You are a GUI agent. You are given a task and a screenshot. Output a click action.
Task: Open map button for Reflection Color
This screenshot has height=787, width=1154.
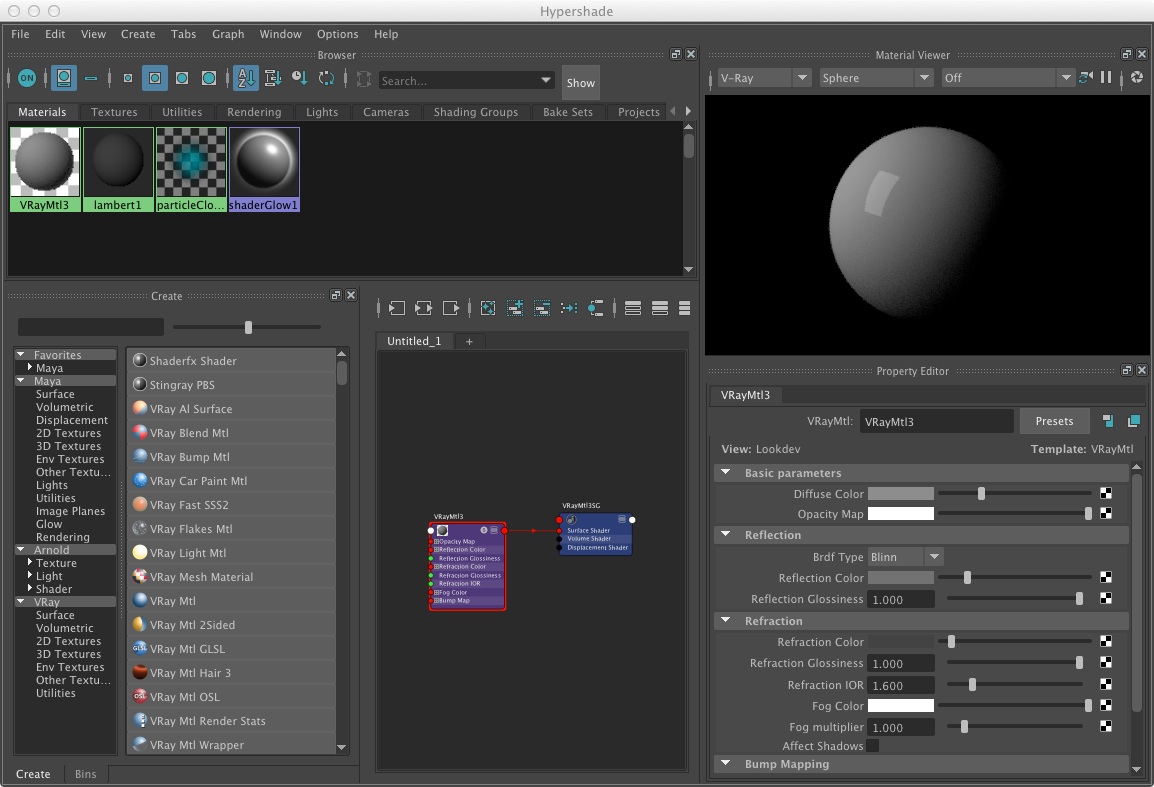pyautogui.click(x=1105, y=578)
